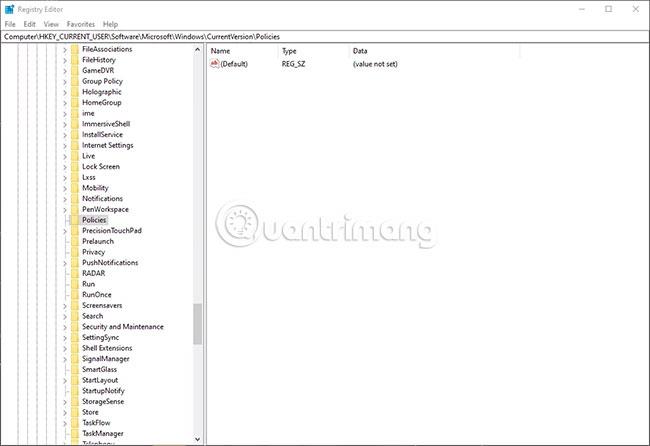Click the Run folder icon
Image resolution: width=650 pixels, height=446 pixels.
point(75,284)
